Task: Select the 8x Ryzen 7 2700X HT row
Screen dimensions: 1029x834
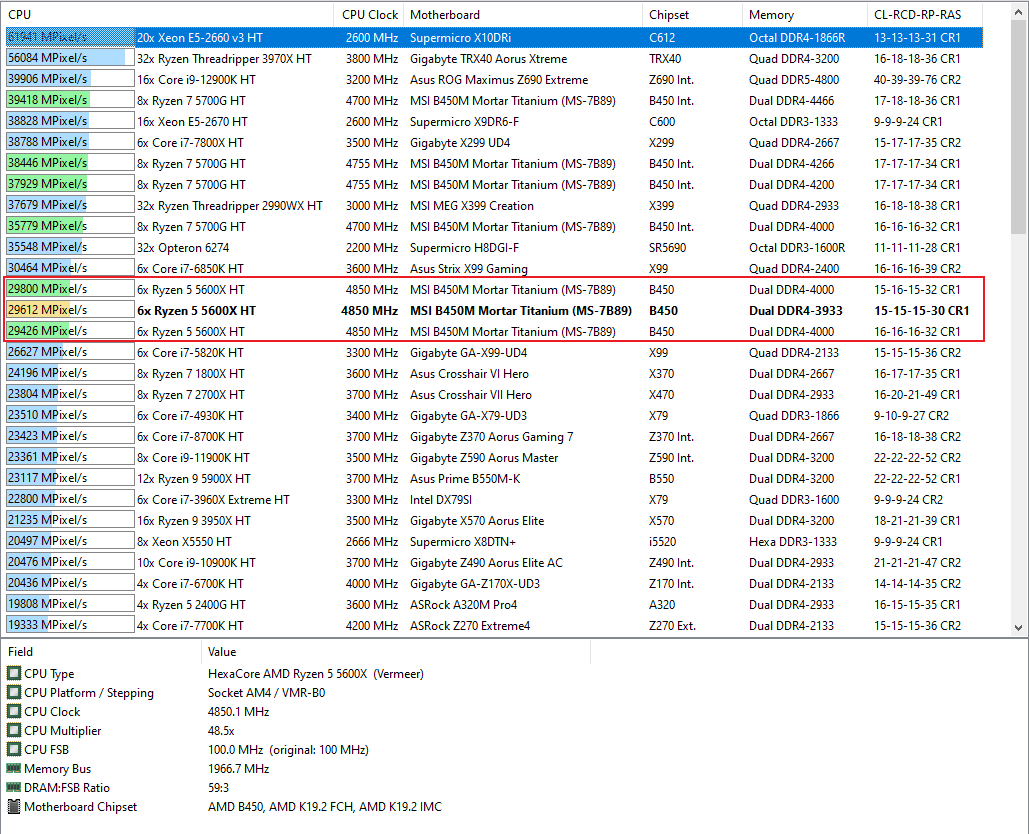Action: click(x=494, y=394)
